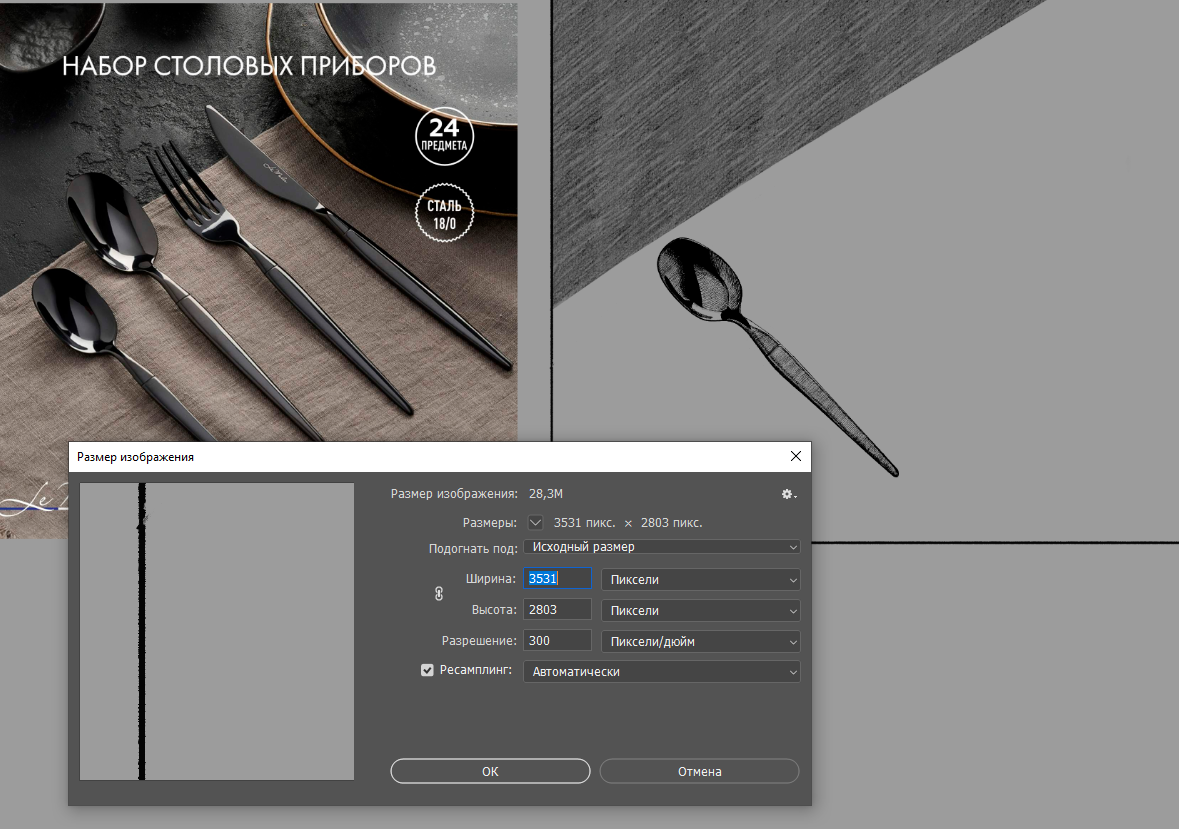Click the Ширина input field

pyautogui.click(x=557, y=579)
